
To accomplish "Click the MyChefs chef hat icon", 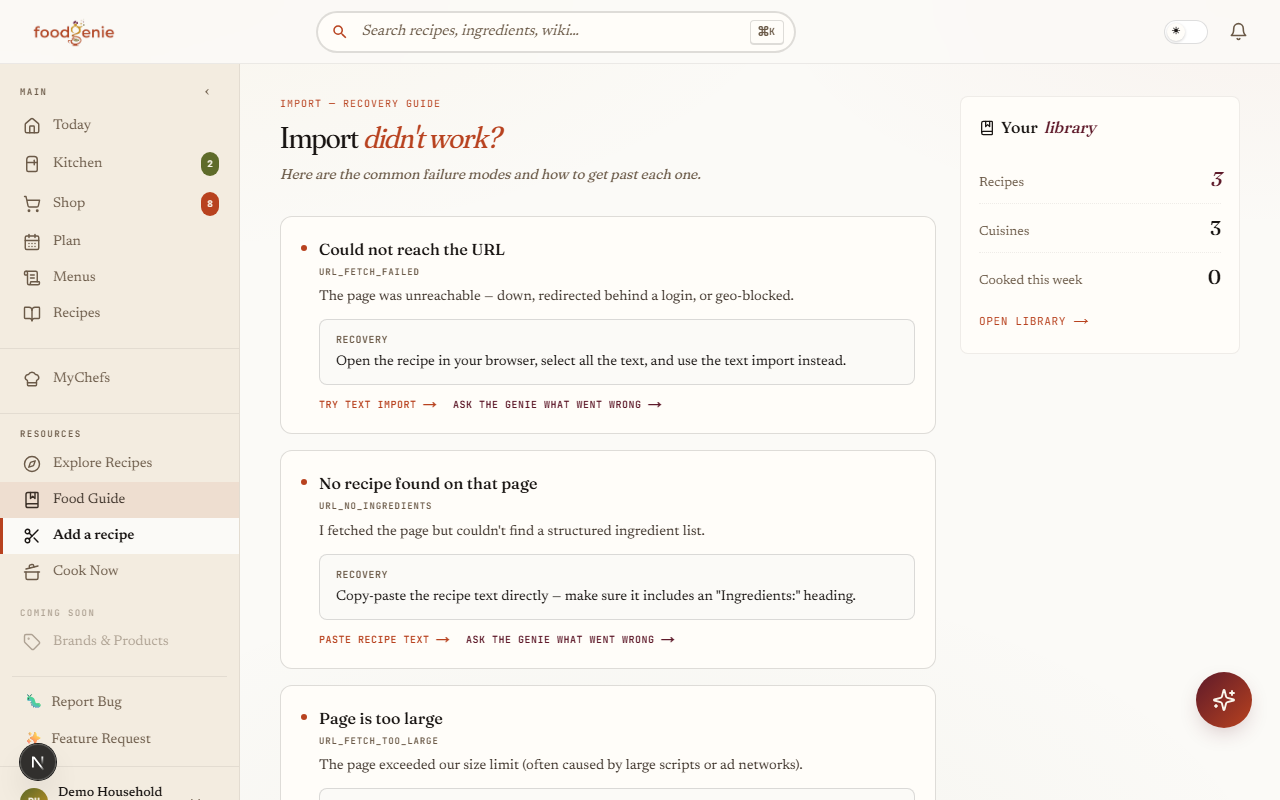I will click(x=32, y=378).
